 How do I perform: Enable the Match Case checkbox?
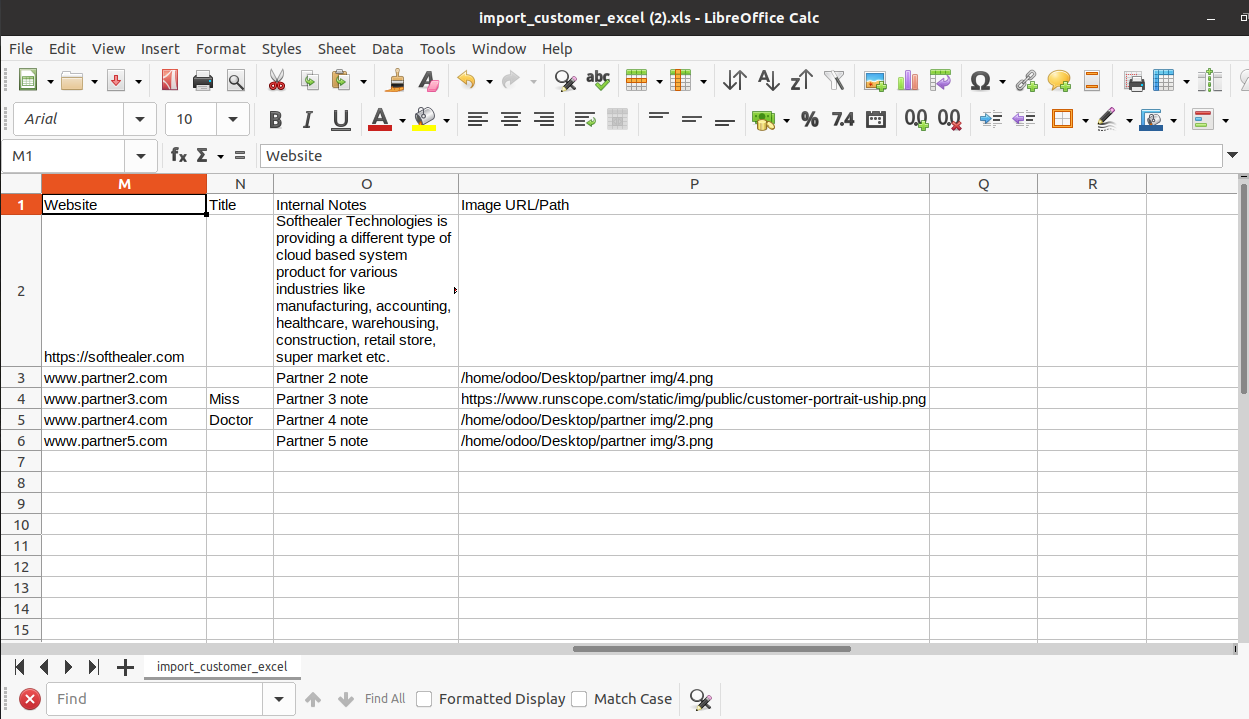coord(579,699)
